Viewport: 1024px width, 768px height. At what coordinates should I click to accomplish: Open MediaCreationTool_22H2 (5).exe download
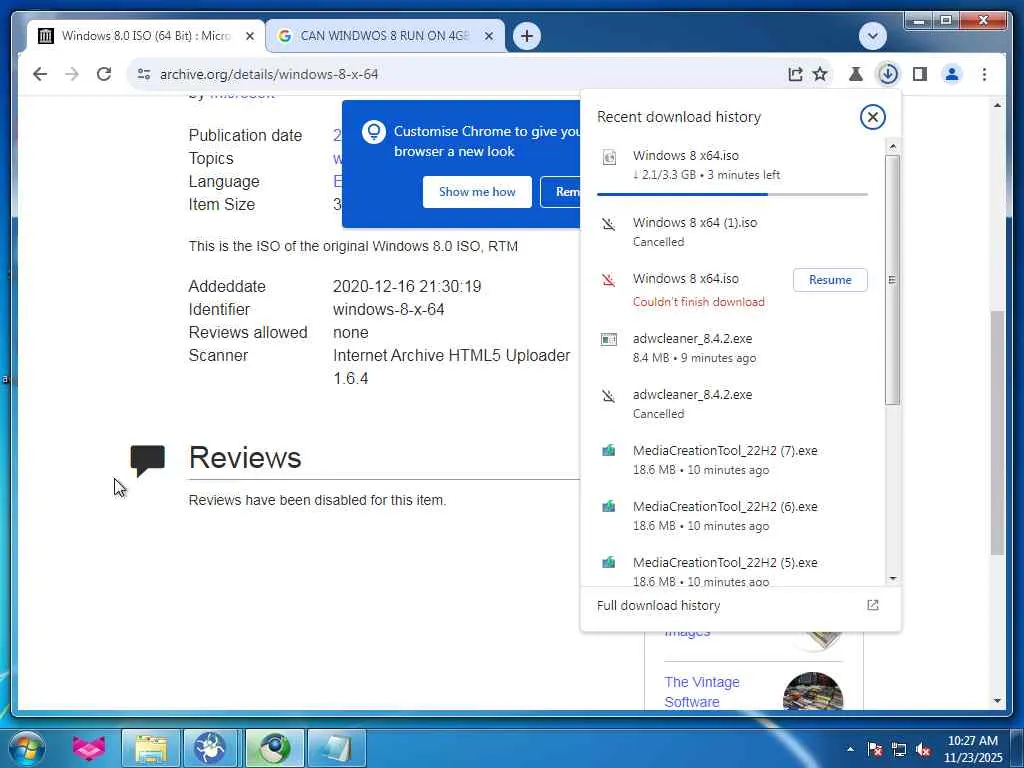(x=732, y=569)
